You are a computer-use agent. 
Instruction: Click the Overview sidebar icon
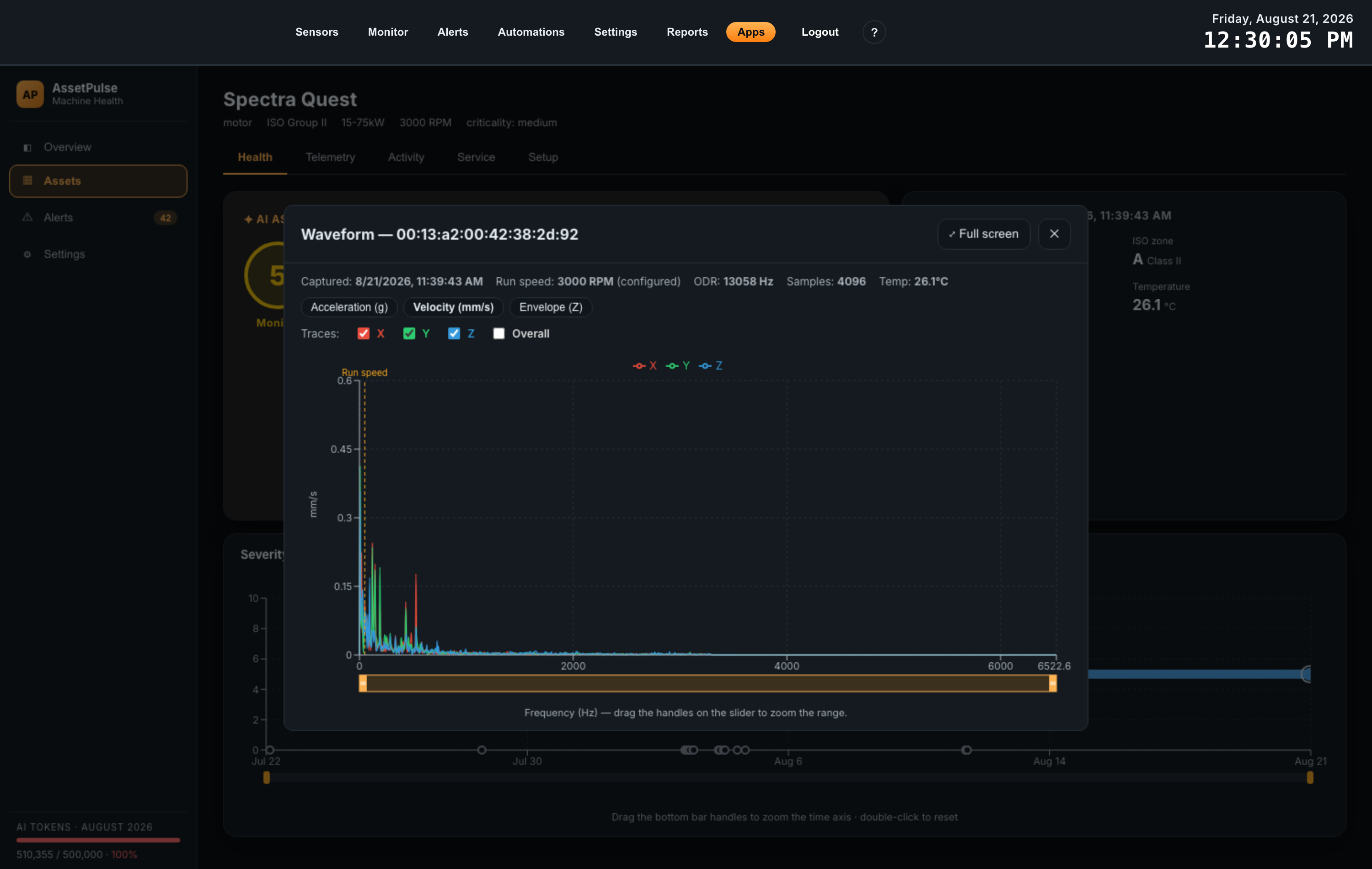[27, 148]
